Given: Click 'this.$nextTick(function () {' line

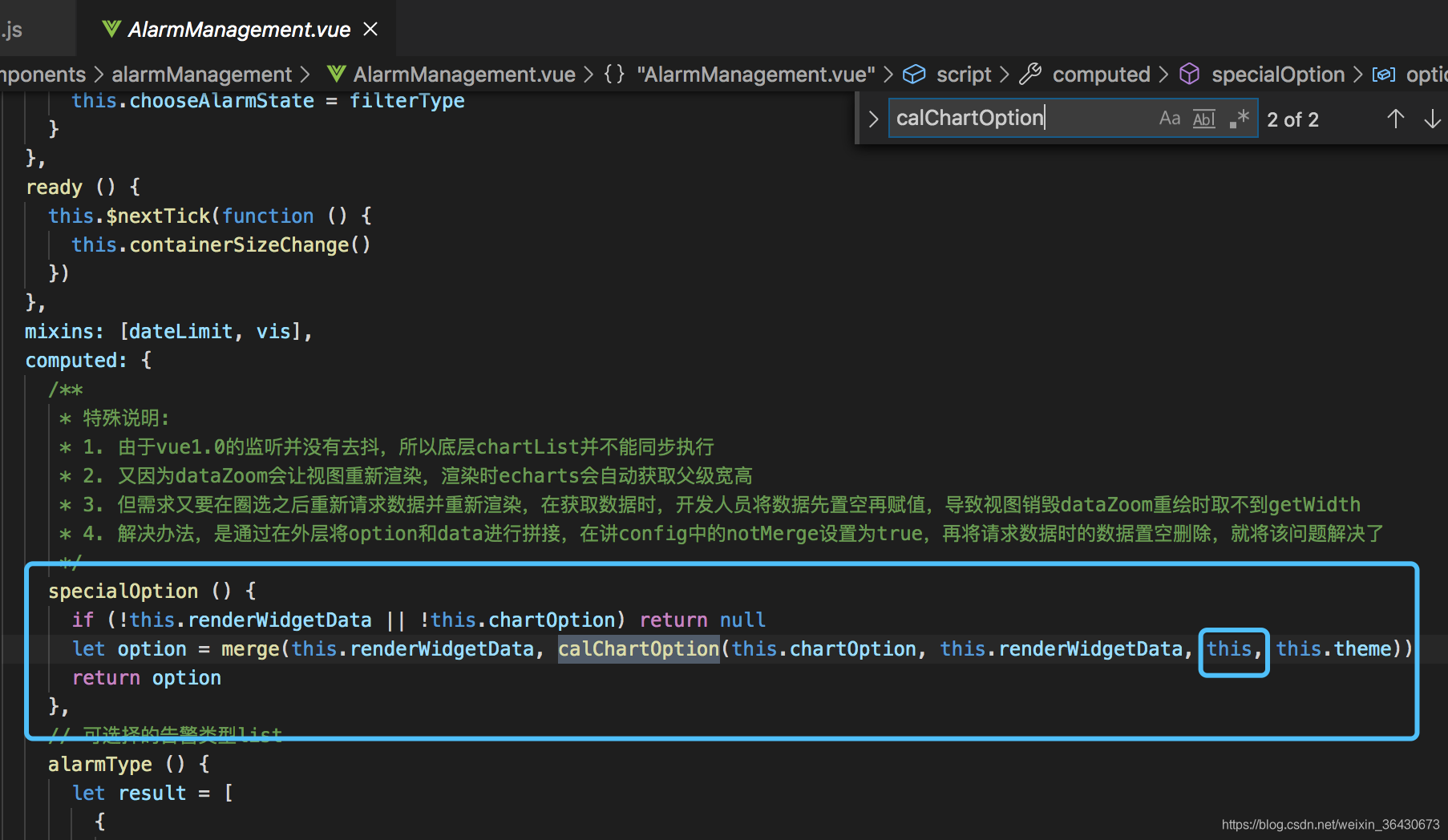Looking at the screenshot, I should [x=210, y=216].
